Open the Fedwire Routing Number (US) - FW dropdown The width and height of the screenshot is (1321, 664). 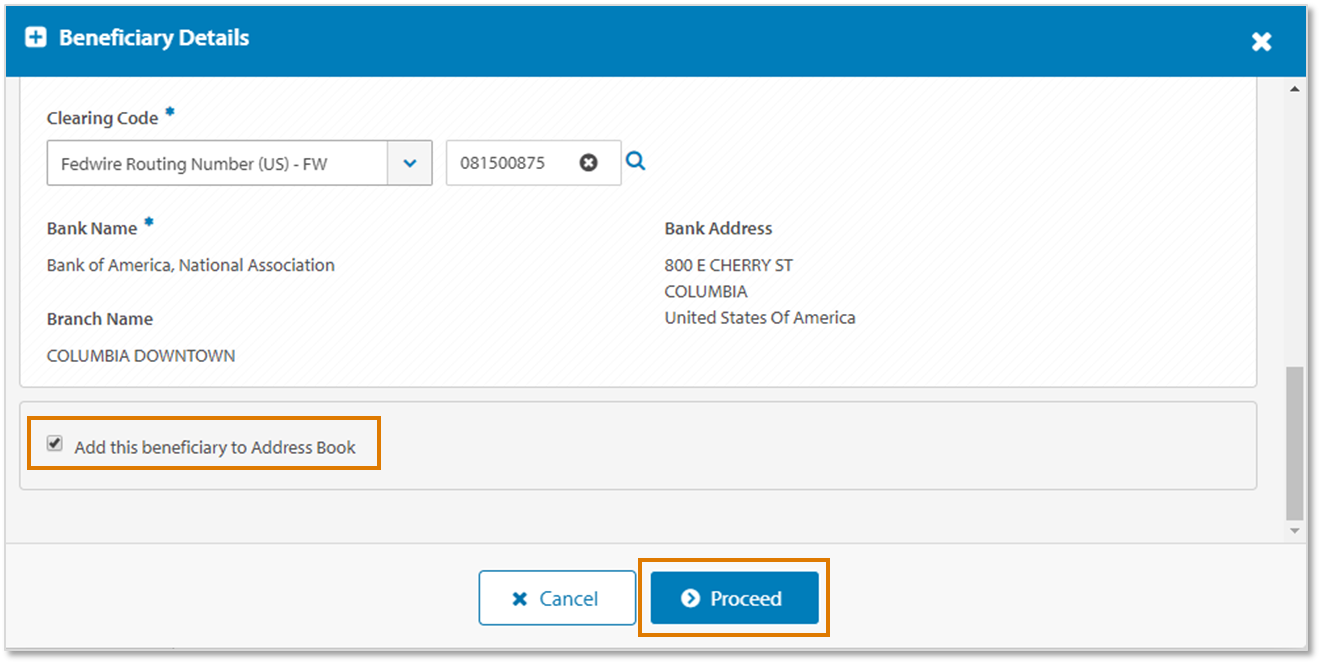pos(239,163)
